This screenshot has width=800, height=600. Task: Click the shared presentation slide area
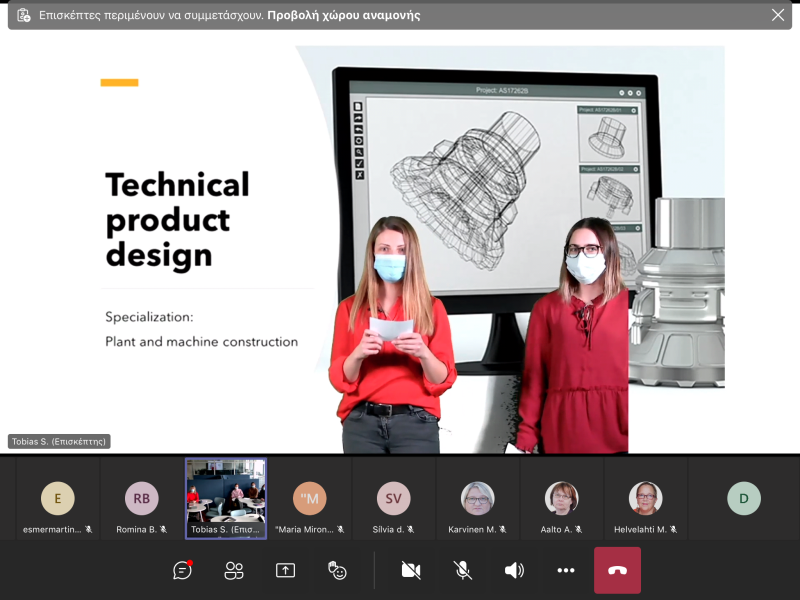tap(400, 250)
